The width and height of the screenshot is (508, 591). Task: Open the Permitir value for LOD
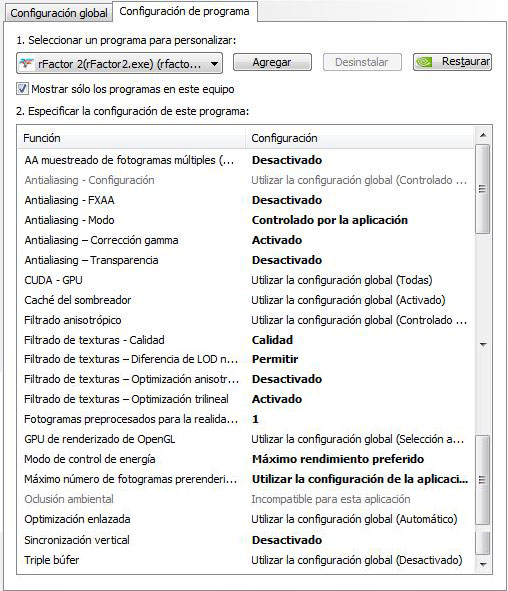[275, 359]
